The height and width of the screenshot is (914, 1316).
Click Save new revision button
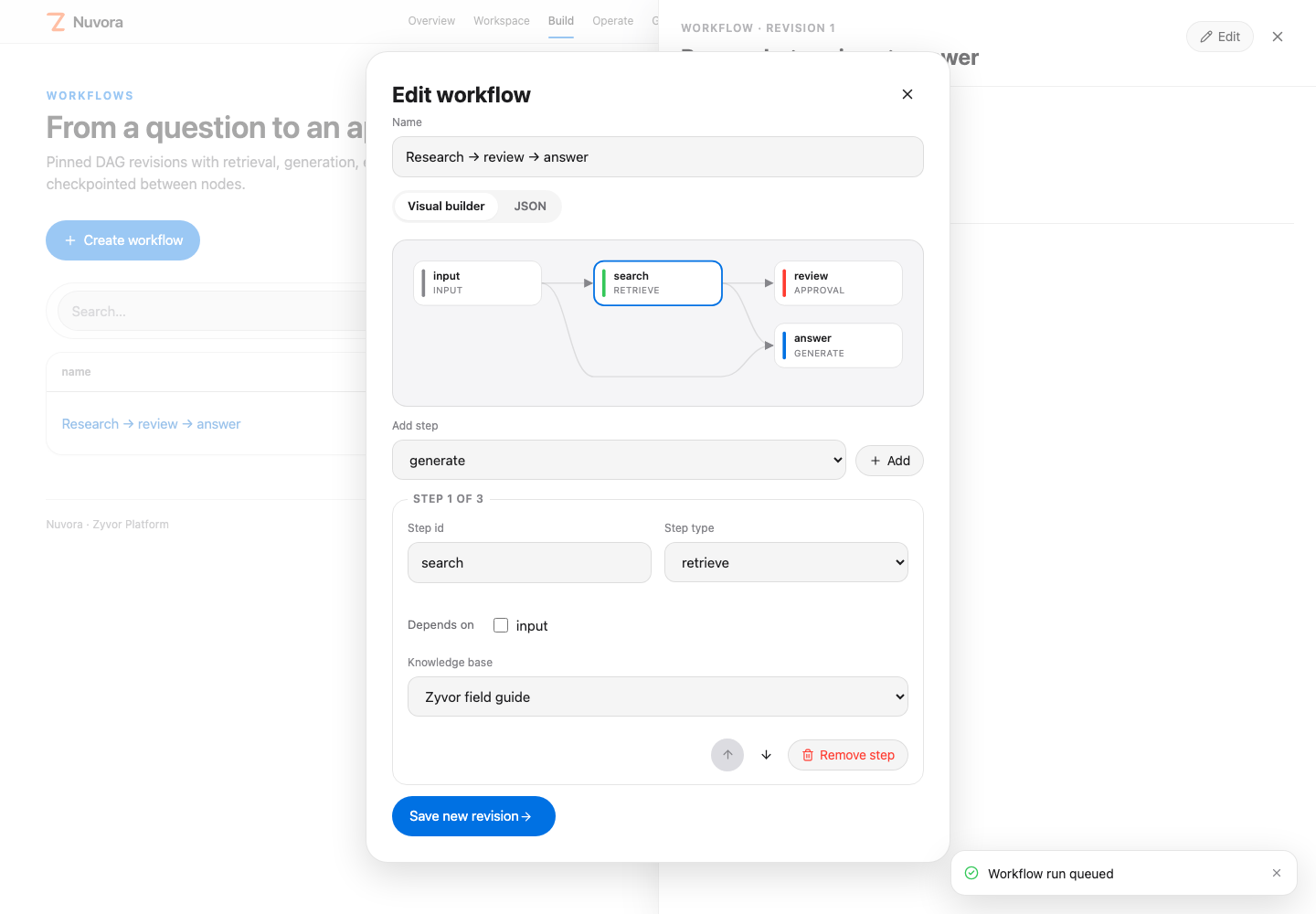473,816
